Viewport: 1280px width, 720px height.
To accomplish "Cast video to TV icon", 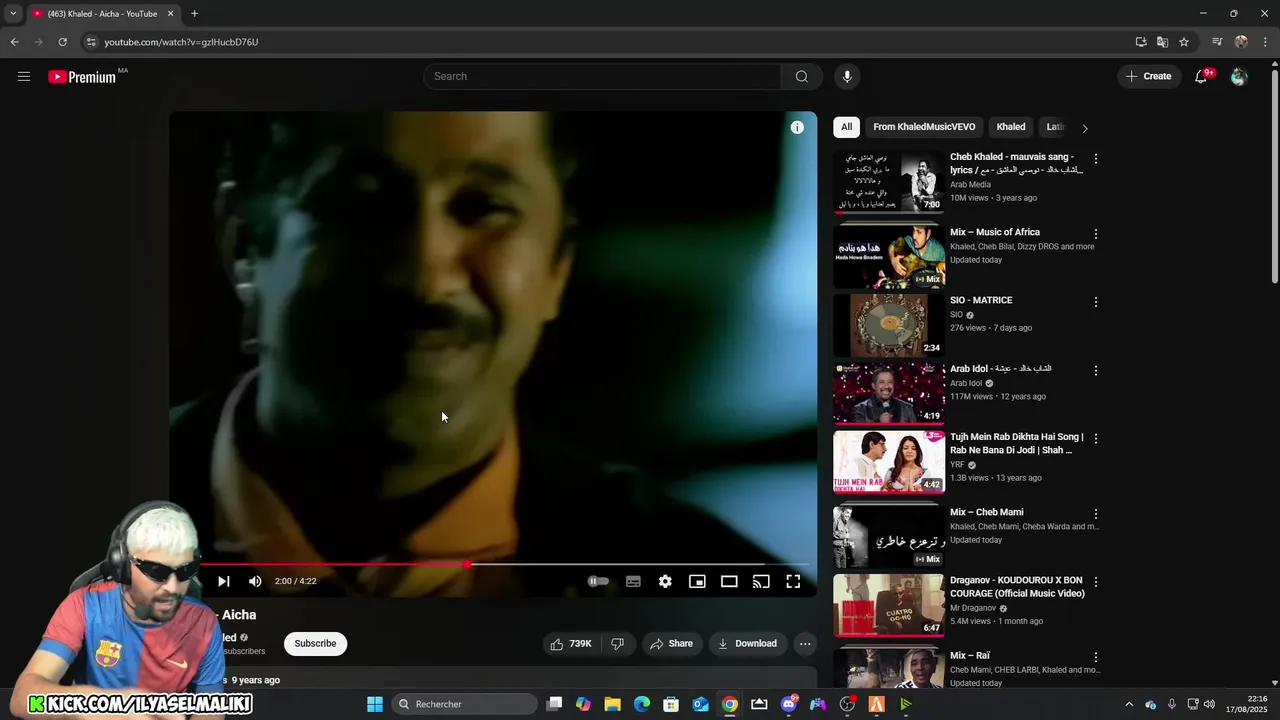I will coord(761,581).
